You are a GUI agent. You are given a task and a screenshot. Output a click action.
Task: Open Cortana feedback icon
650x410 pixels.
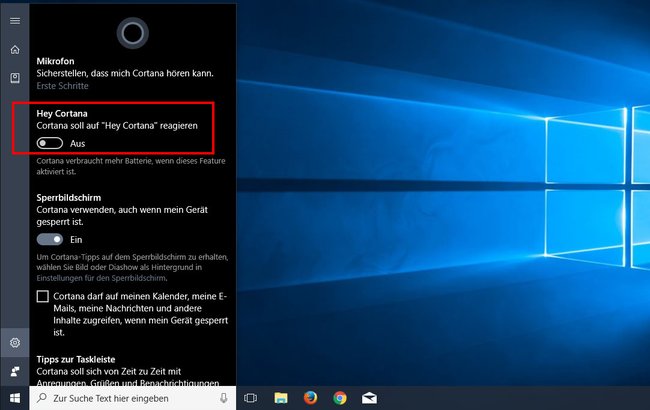click(x=15, y=371)
